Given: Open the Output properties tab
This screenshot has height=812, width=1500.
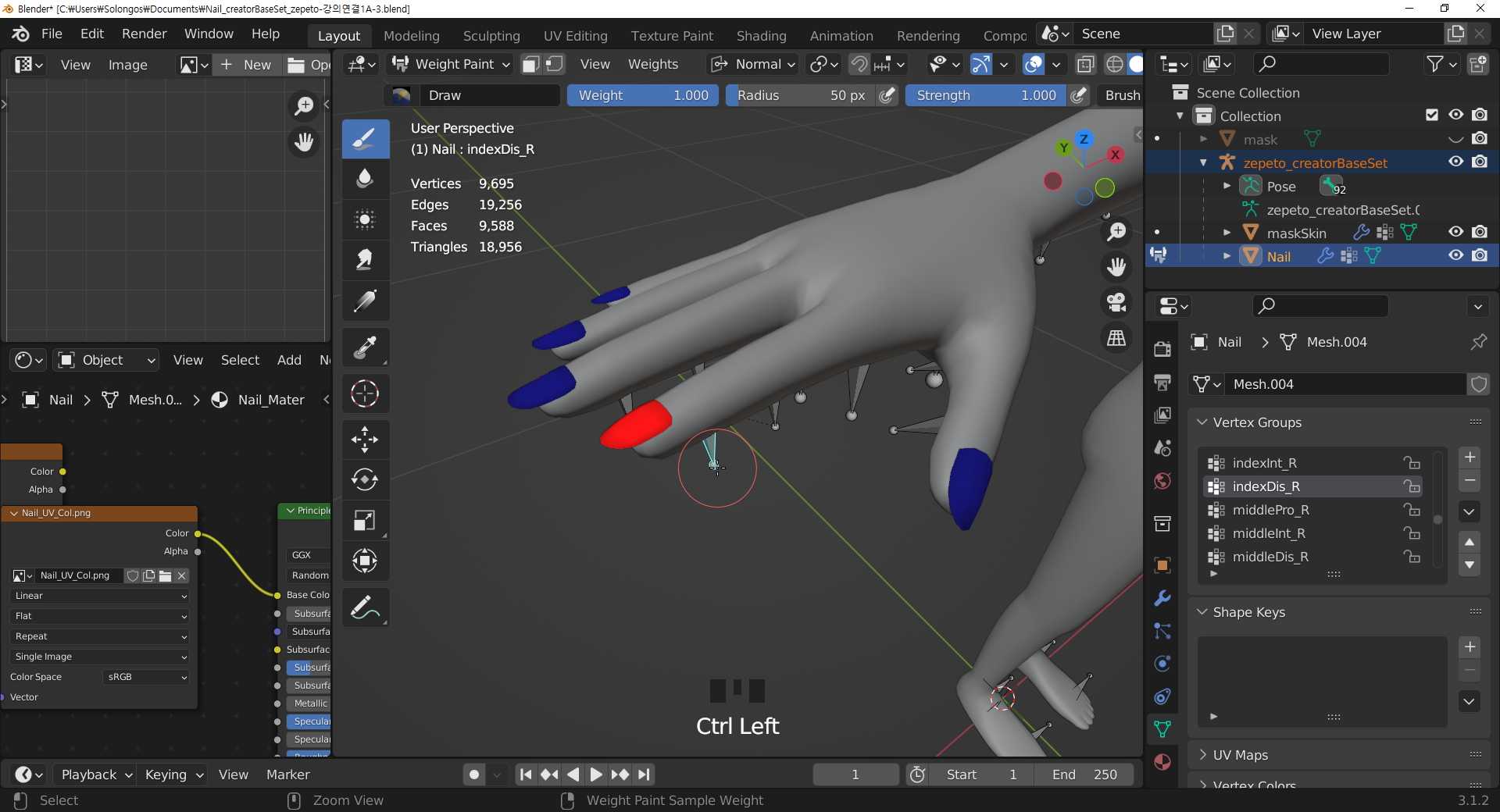Looking at the screenshot, I should pos(1162,383).
